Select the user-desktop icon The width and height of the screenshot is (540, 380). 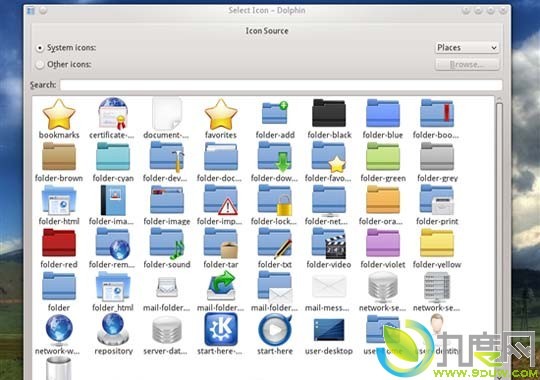click(x=329, y=330)
